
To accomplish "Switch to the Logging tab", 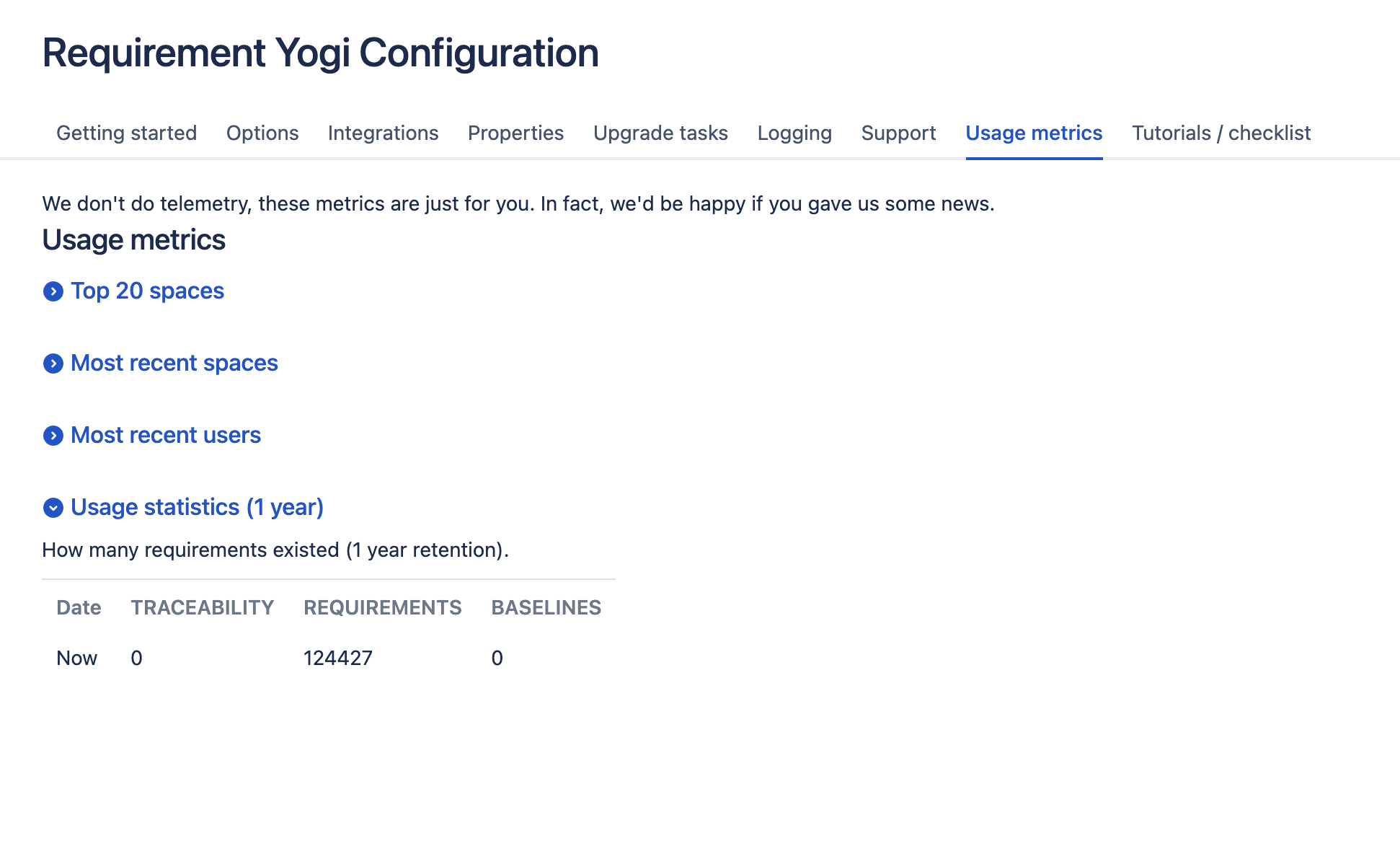I will [794, 133].
